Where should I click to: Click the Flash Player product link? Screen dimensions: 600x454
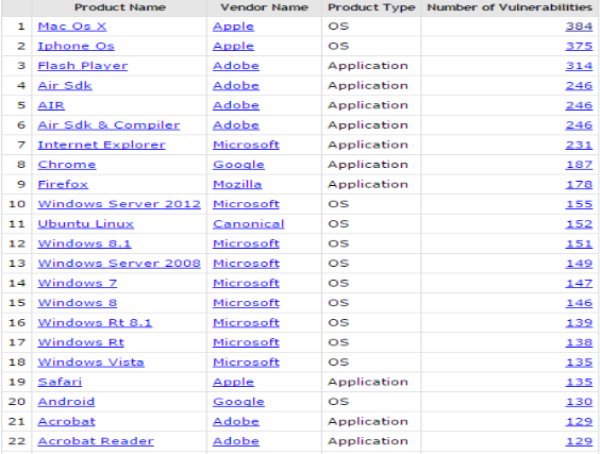coord(76,66)
